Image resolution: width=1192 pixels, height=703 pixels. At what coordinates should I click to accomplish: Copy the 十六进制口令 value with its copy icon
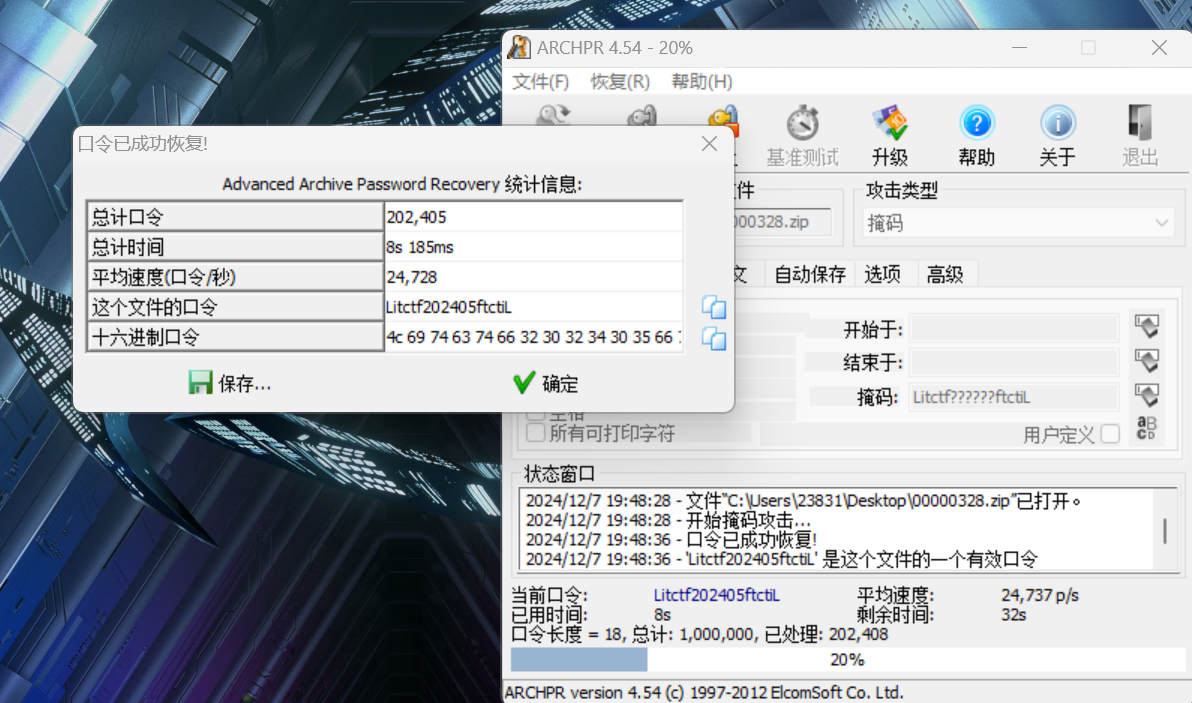[x=714, y=338]
